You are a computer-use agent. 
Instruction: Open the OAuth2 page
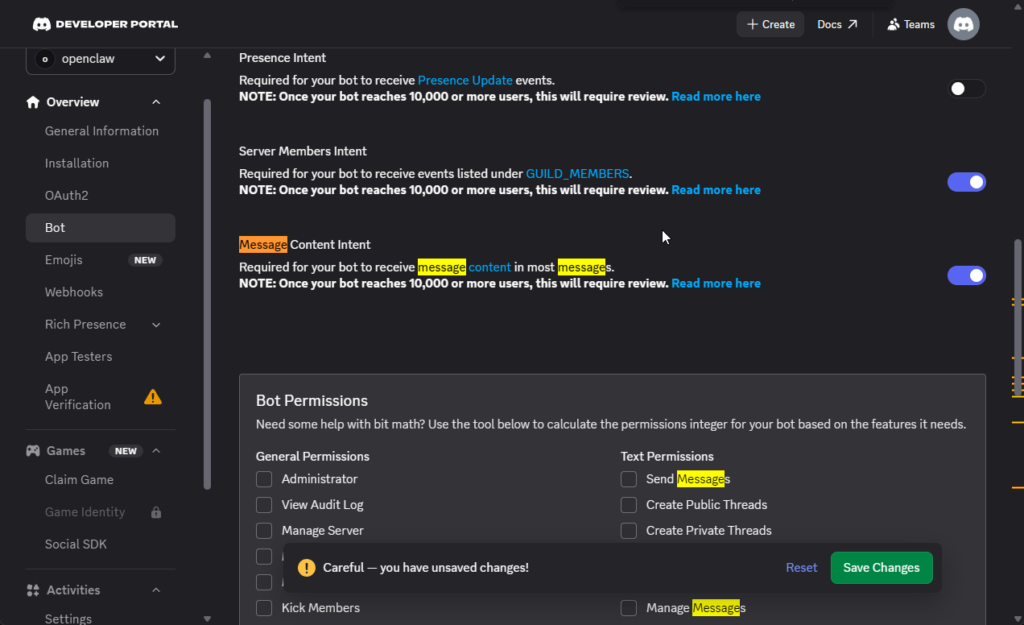[x=101, y=195]
